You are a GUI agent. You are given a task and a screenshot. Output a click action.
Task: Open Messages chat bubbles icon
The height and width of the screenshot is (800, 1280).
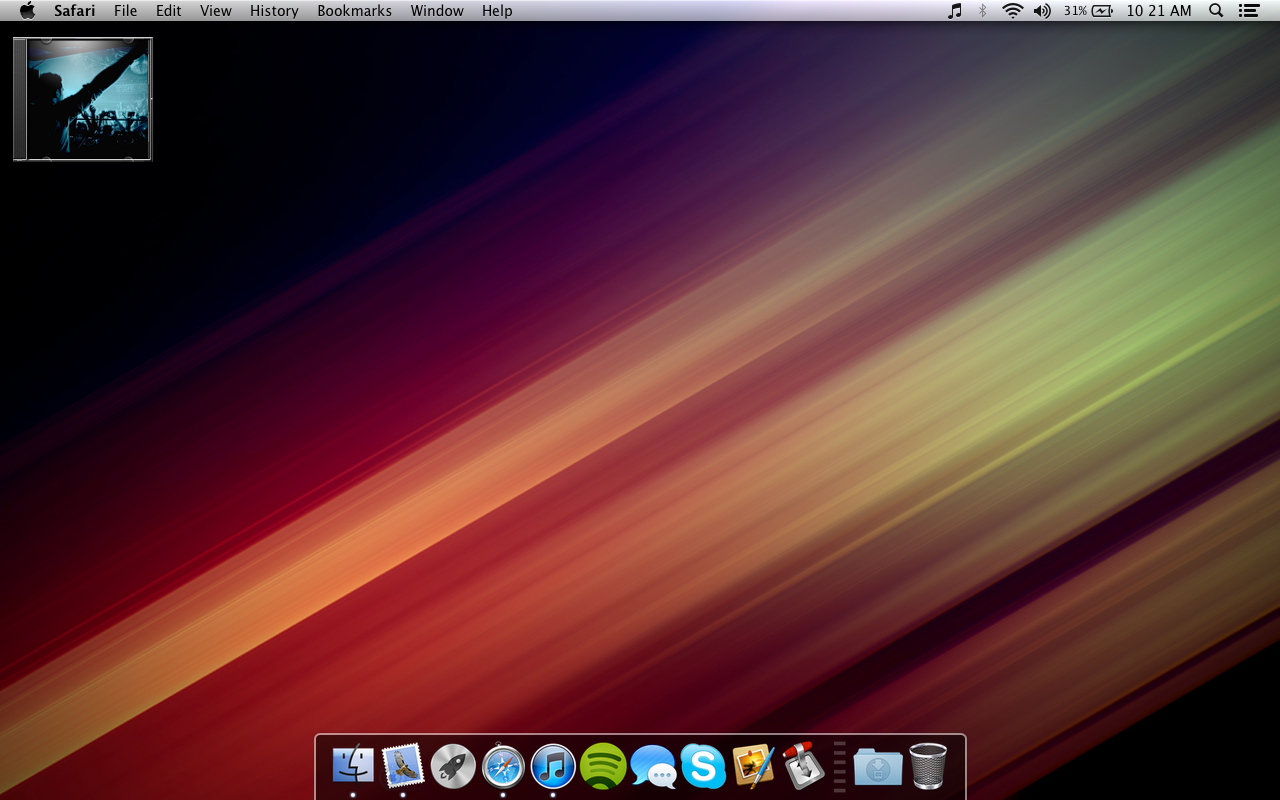[653, 768]
